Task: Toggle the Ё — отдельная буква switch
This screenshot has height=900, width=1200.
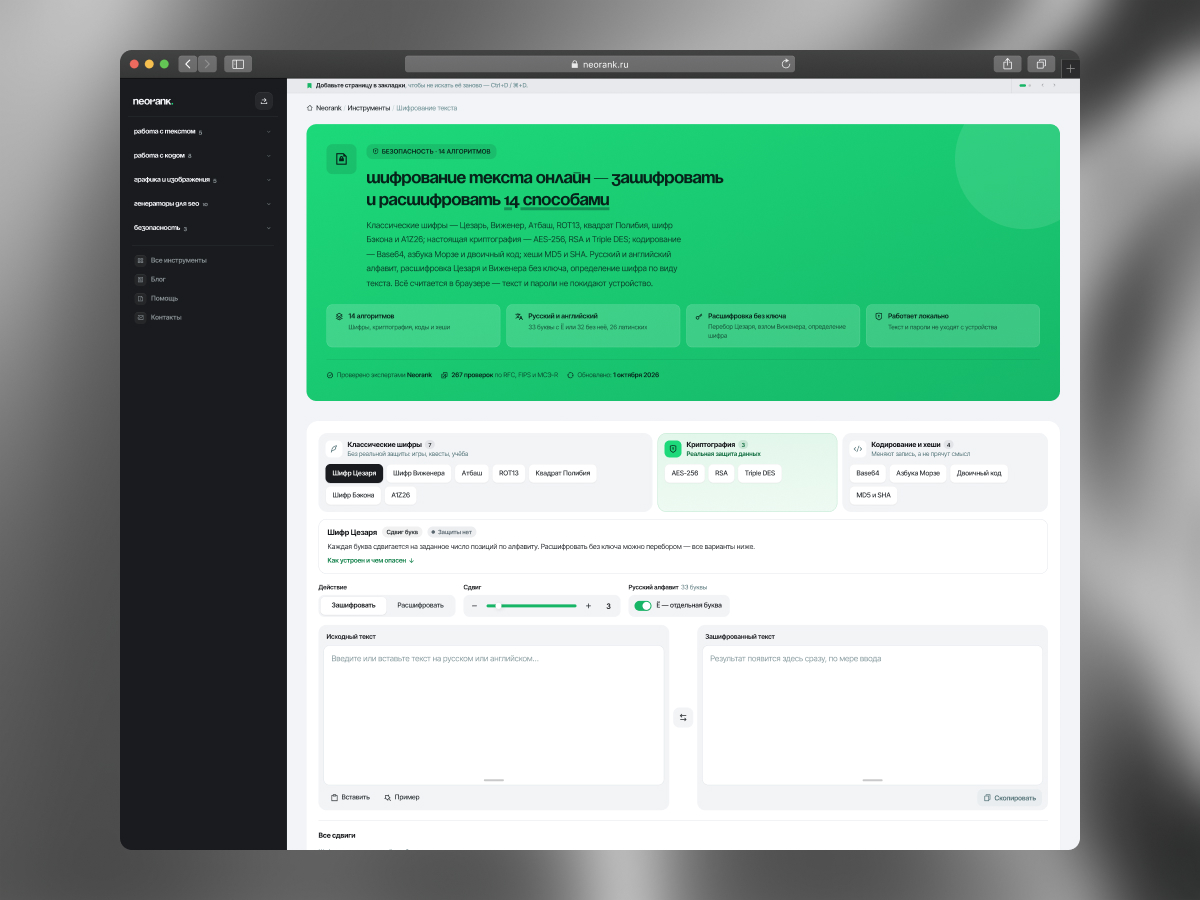Action: pyautogui.click(x=643, y=606)
